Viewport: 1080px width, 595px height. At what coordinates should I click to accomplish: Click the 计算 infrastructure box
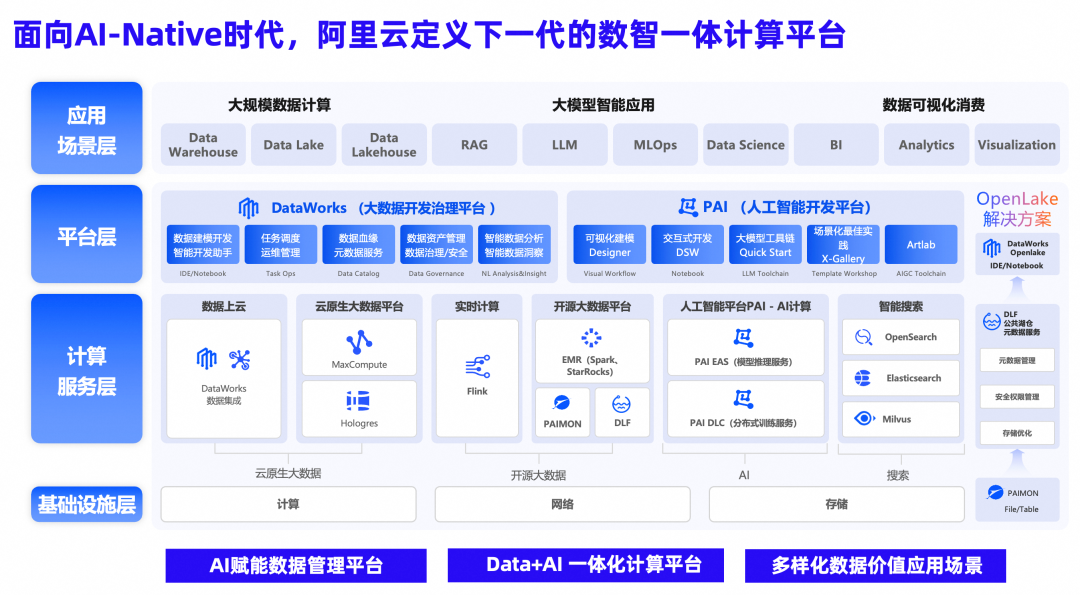(288, 504)
